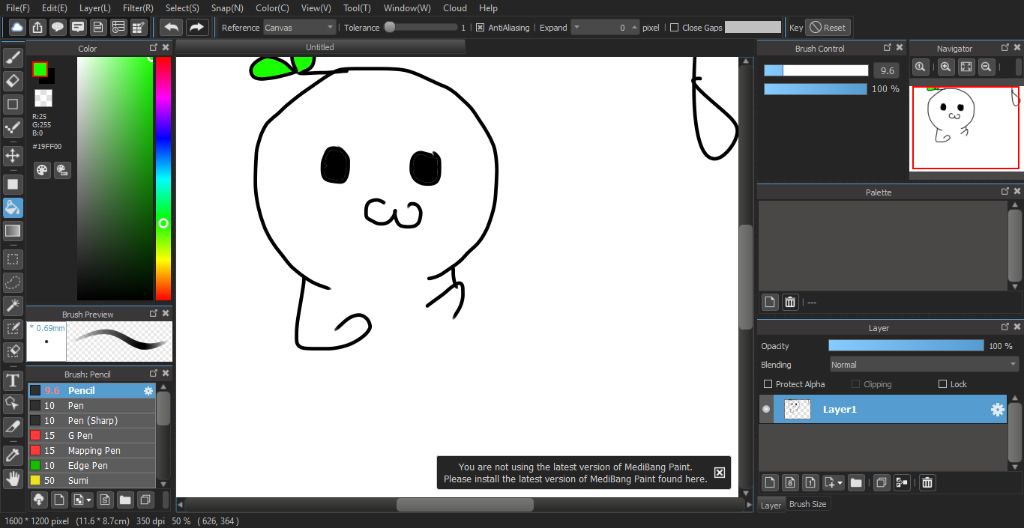Viewport: 1024px width, 528px height.
Task: Click the Undo arrow in toolbar
Action: [171, 28]
